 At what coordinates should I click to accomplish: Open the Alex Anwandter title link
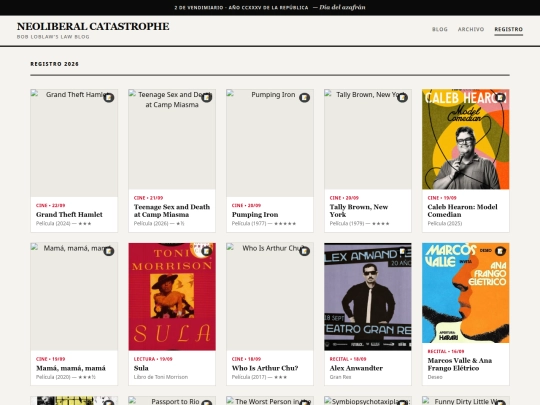pos(356,368)
